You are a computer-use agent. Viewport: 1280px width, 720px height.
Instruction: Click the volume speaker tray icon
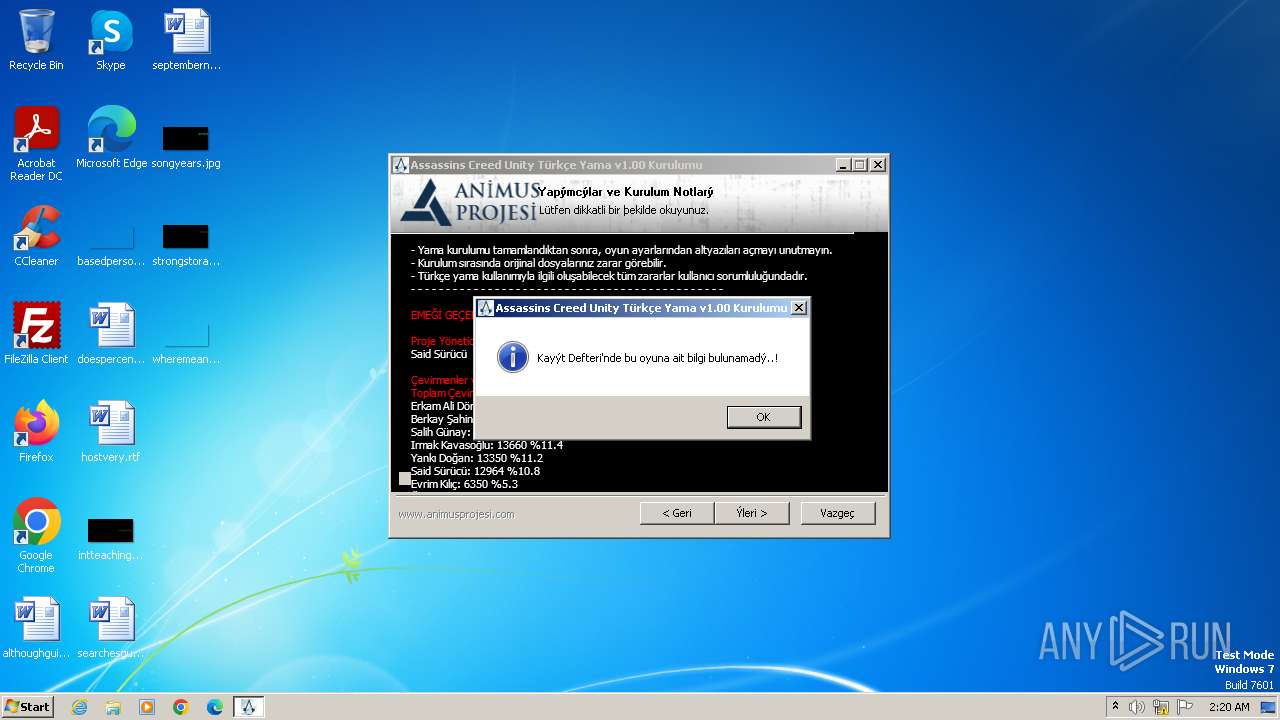(1137, 707)
